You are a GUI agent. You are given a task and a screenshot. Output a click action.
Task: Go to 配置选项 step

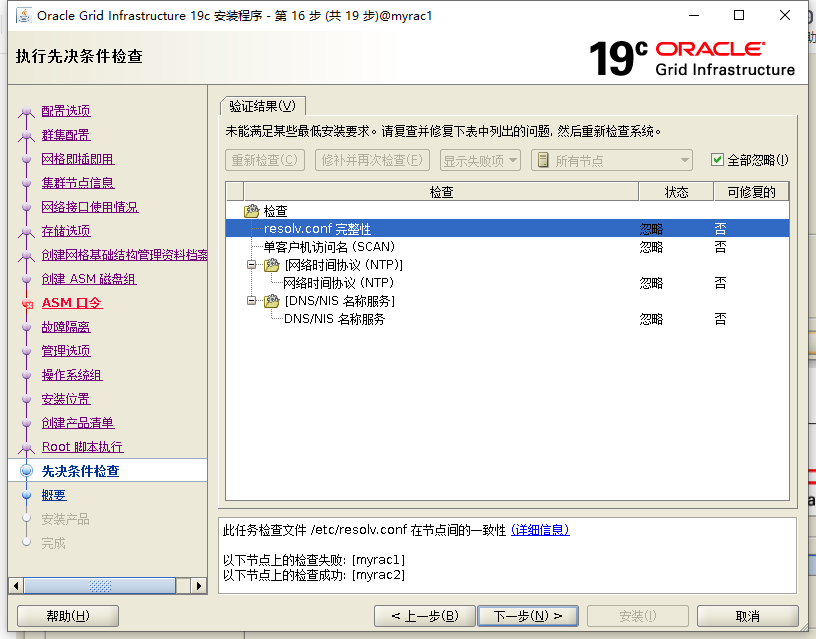[66, 111]
